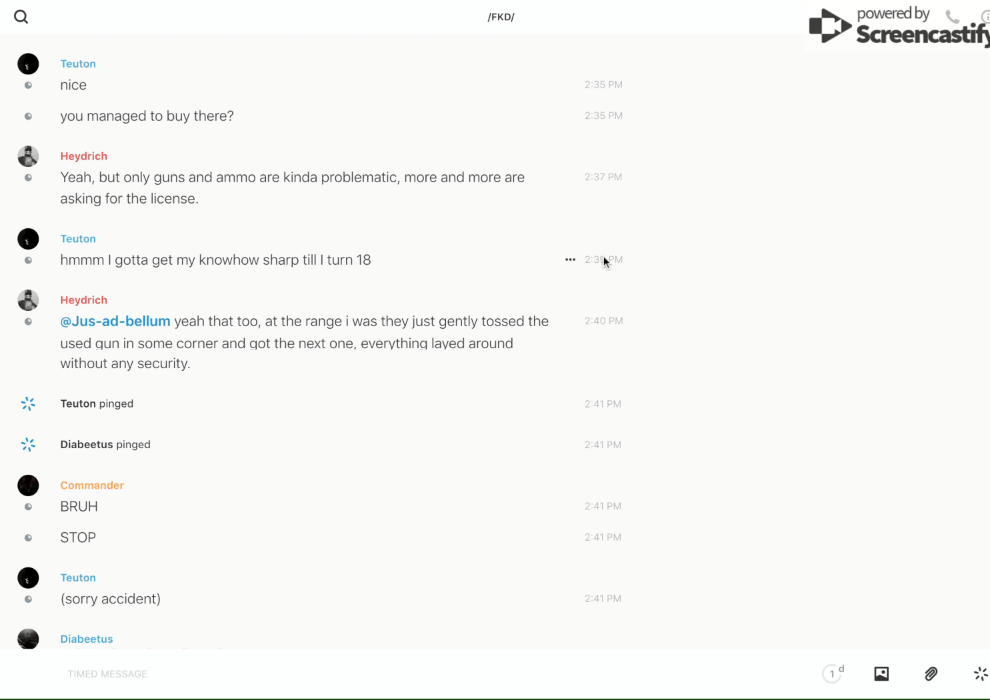The image size is (990, 700).
Task: Attach a file with the paperclip icon
Action: click(x=931, y=674)
